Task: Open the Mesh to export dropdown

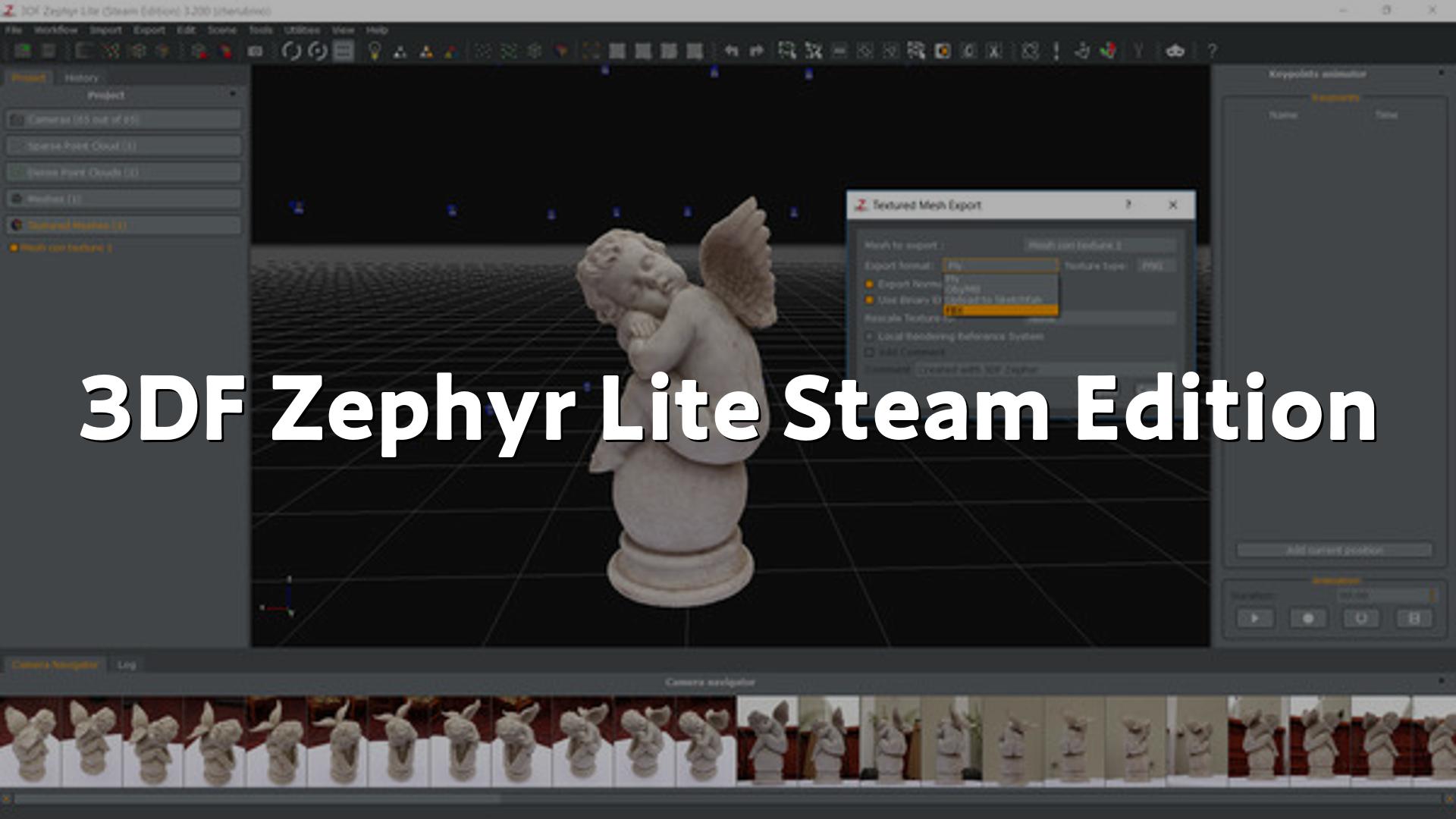Action: (x=1100, y=245)
